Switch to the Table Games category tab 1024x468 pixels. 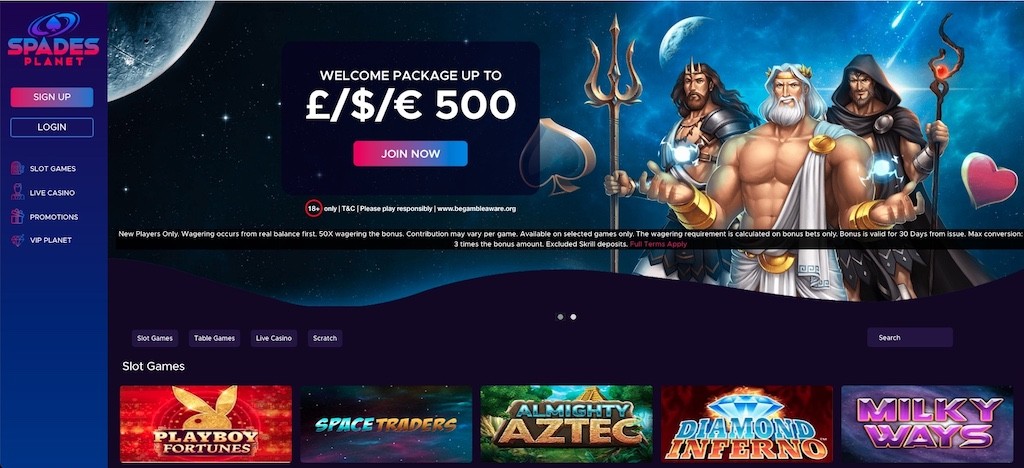tap(215, 338)
